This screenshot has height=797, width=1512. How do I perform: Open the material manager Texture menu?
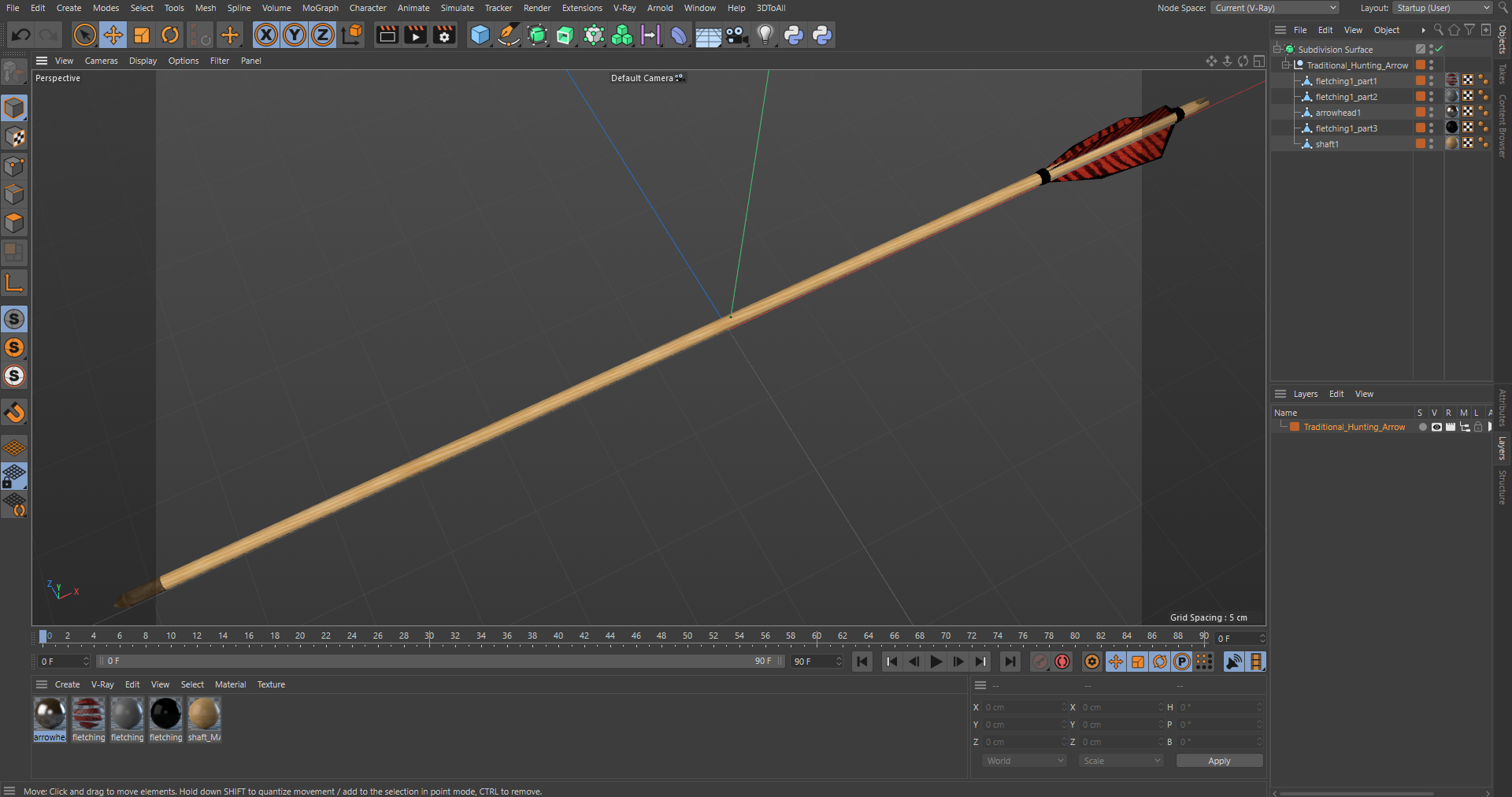271,684
